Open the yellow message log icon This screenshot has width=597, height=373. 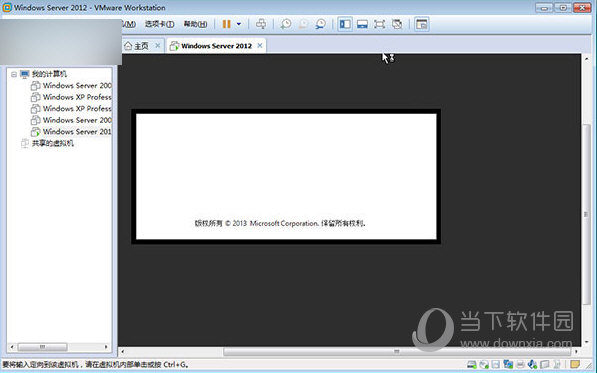point(575,365)
